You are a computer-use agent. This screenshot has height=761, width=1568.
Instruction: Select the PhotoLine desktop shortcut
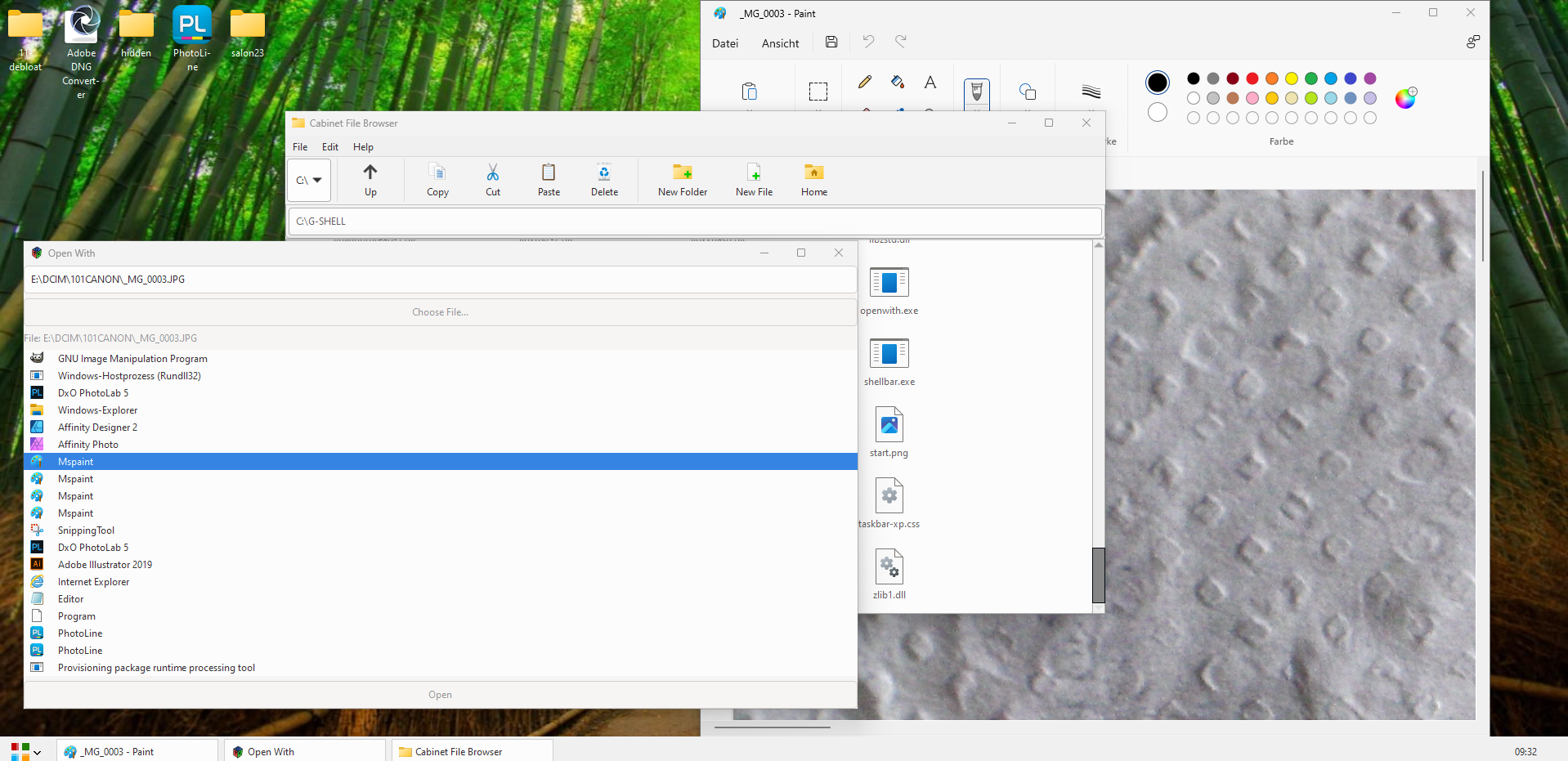[x=192, y=38]
